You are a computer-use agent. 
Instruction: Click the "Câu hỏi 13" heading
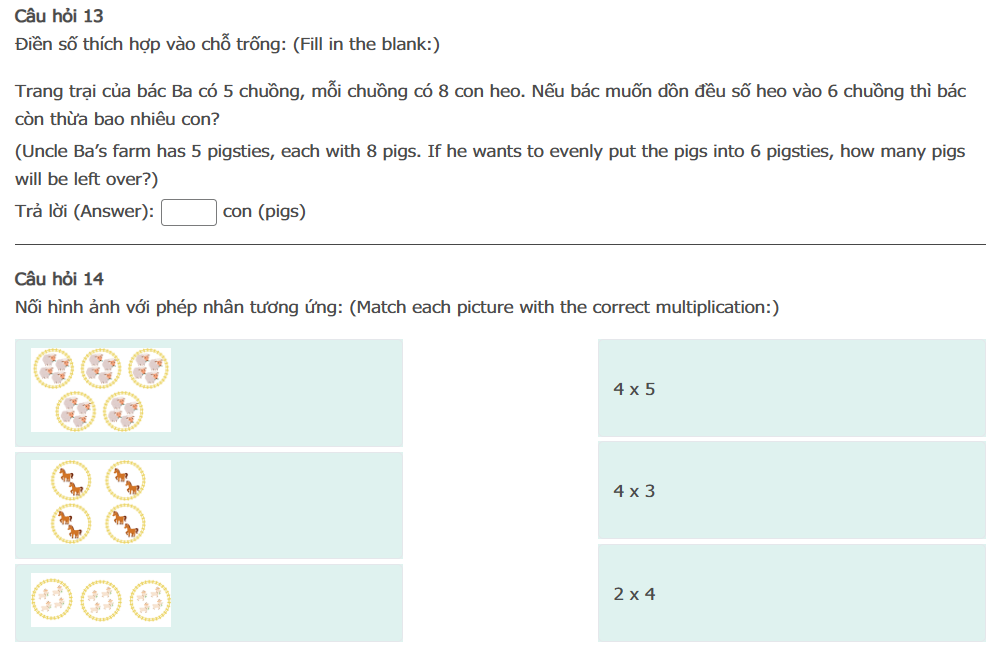coord(59,16)
